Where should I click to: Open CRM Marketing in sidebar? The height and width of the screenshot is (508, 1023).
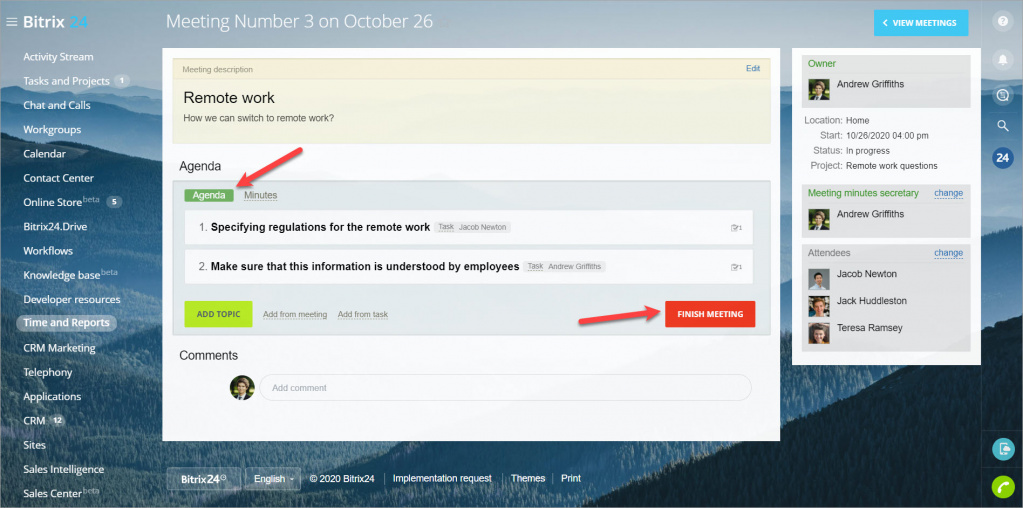point(59,348)
